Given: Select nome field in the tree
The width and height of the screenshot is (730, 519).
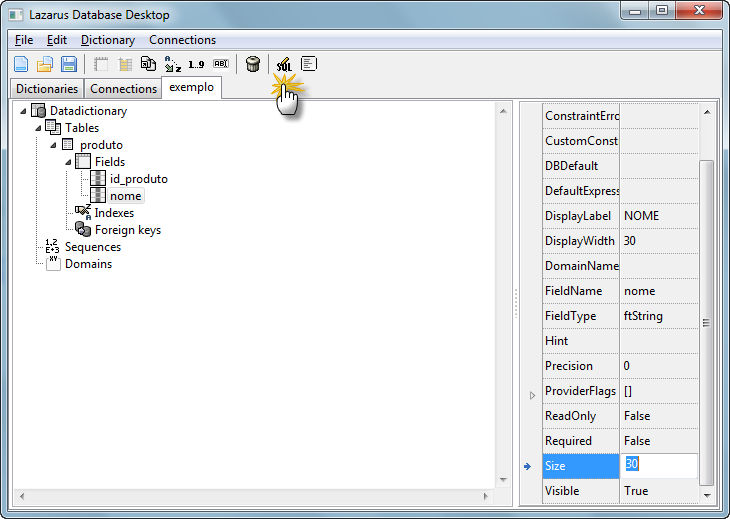Looking at the screenshot, I should [x=126, y=196].
